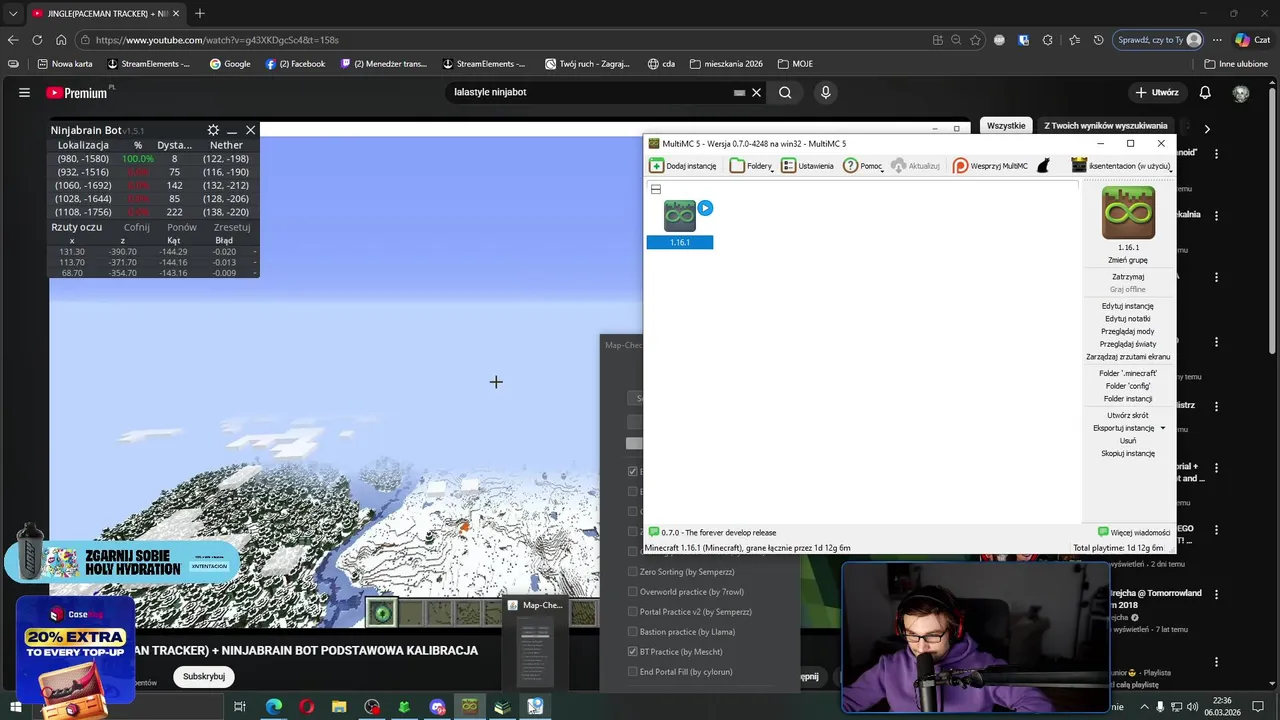Click the Utwórz create button on YouTube
Viewport: 1280px width, 720px height.
tap(1156, 92)
